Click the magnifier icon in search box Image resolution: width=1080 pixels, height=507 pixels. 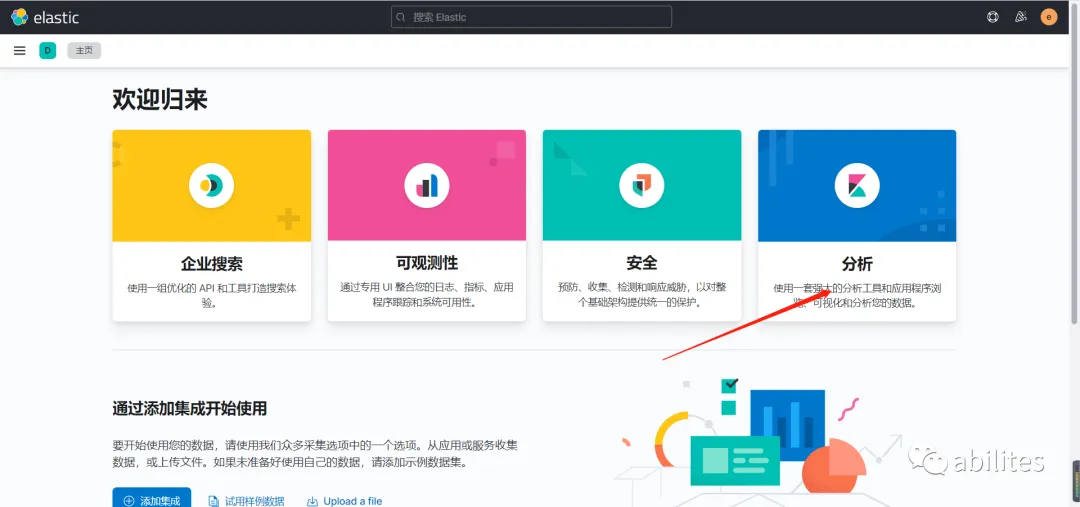click(x=402, y=17)
